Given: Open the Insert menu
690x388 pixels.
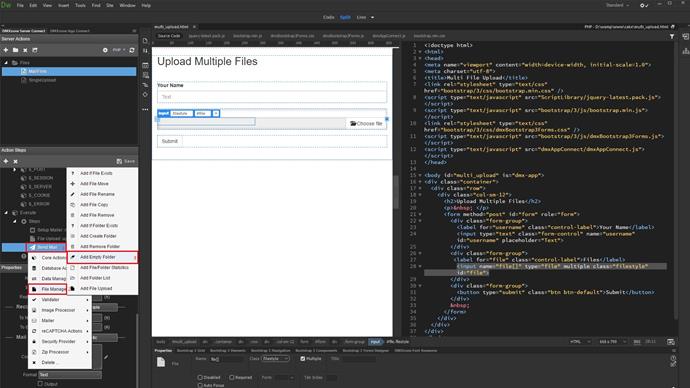Looking at the screenshot, I should 63,5.
